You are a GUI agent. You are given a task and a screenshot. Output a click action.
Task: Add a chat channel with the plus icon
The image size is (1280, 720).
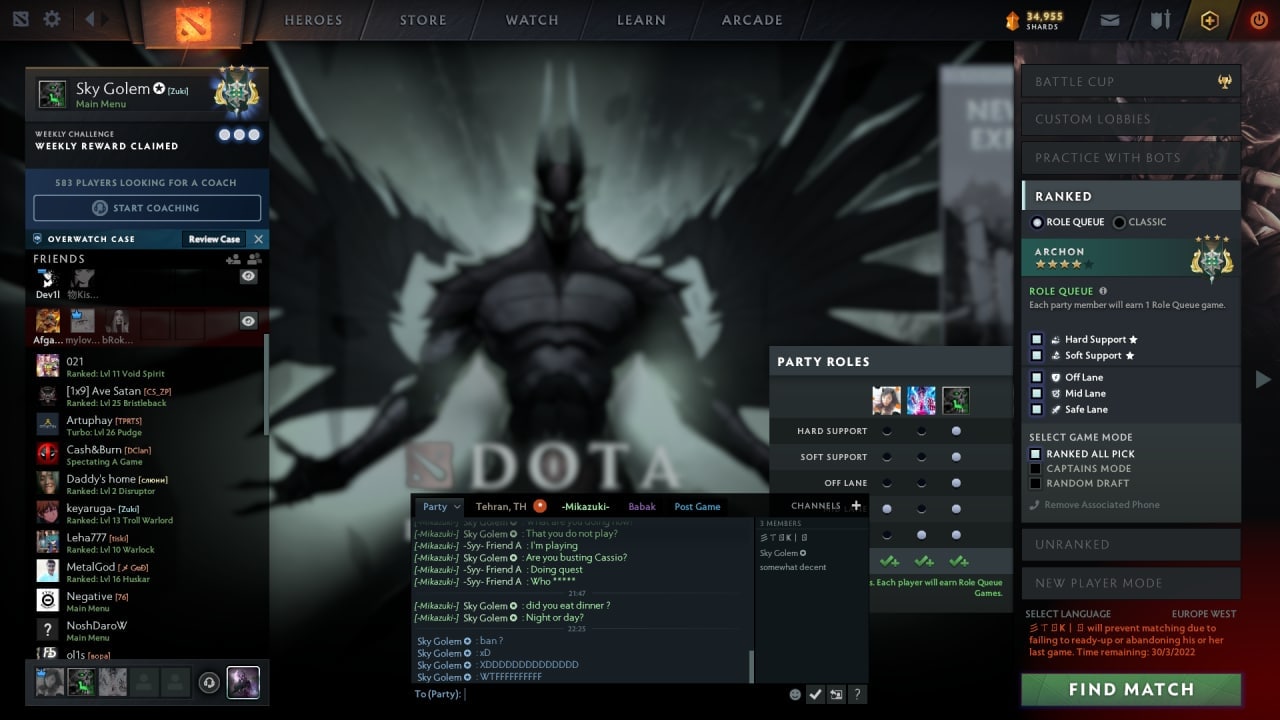[x=856, y=506]
